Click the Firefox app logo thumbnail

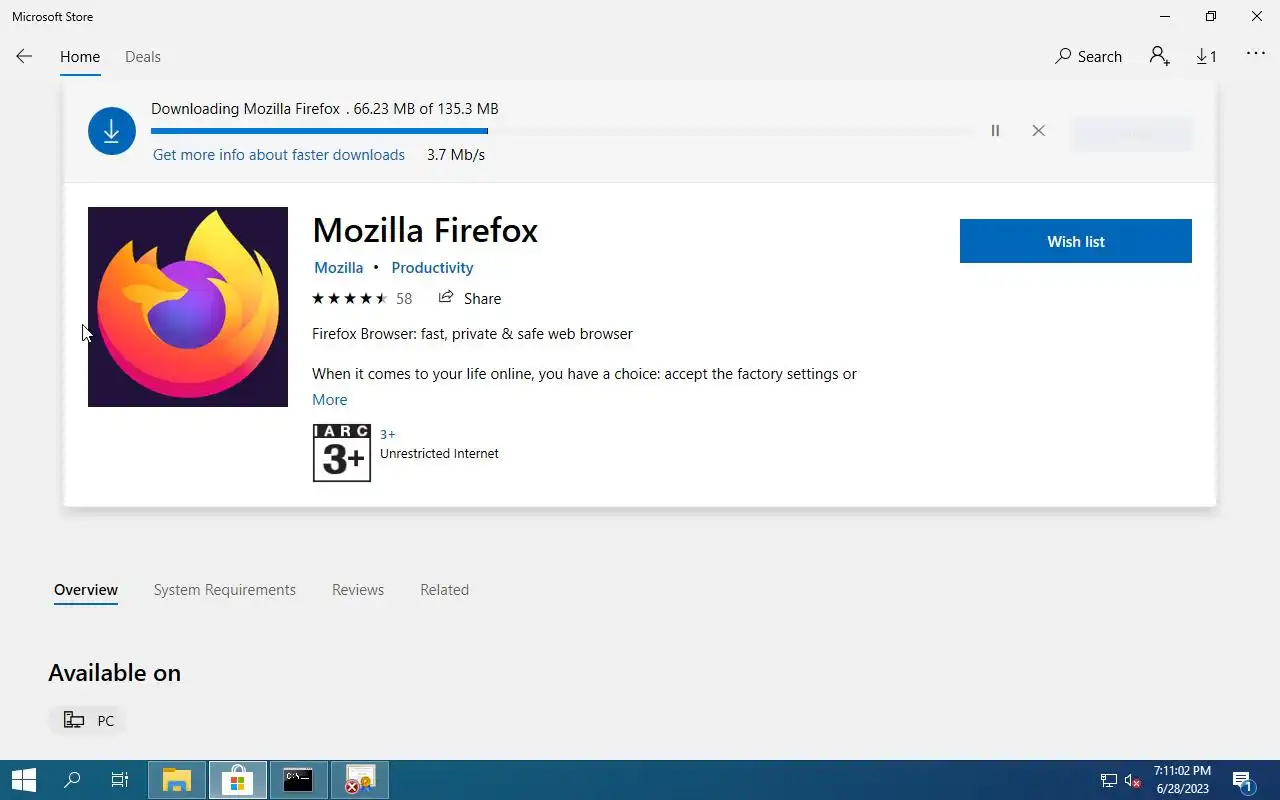[x=188, y=307]
